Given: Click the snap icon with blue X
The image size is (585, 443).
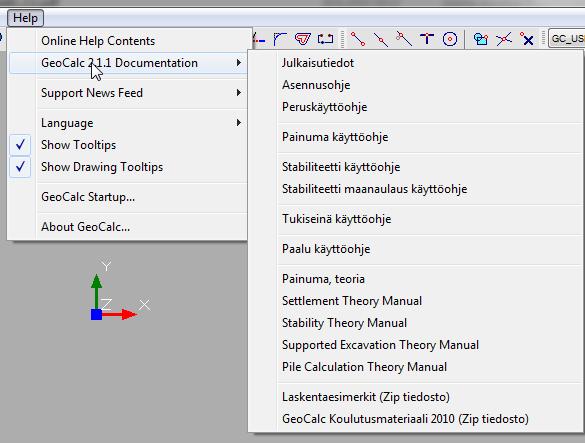Looking at the screenshot, I should 527,39.
